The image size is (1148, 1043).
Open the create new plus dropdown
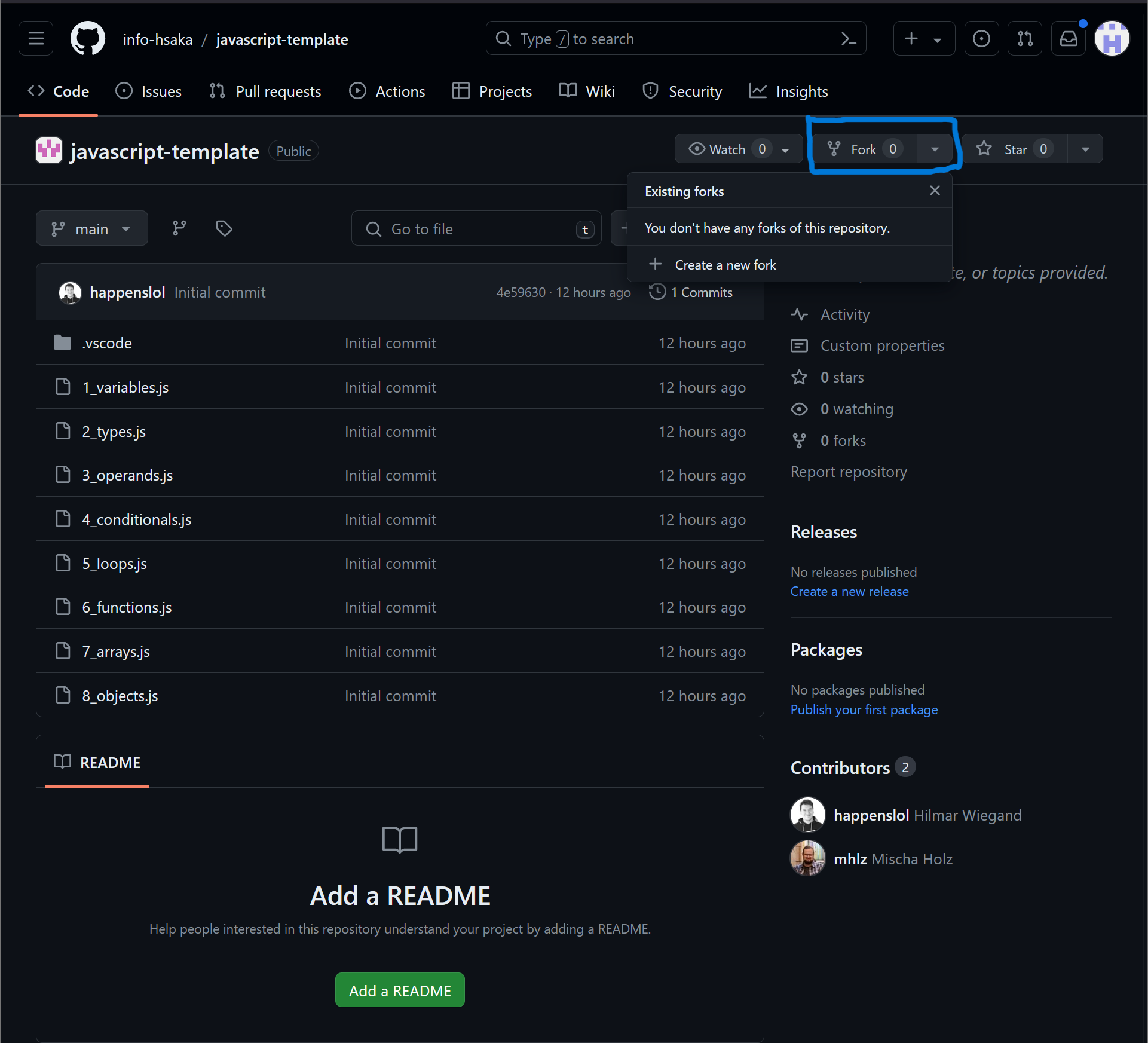point(923,39)
